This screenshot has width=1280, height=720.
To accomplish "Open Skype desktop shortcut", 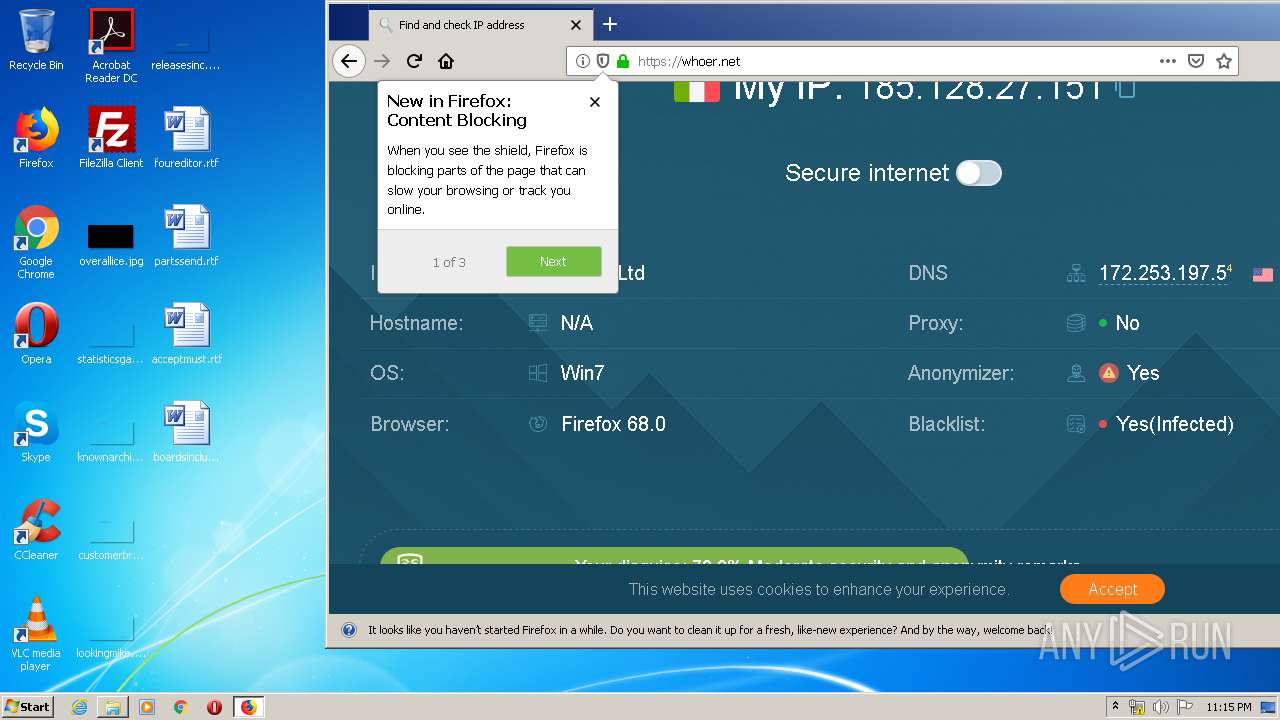I will pyautogui.click(x=36, y=432).
